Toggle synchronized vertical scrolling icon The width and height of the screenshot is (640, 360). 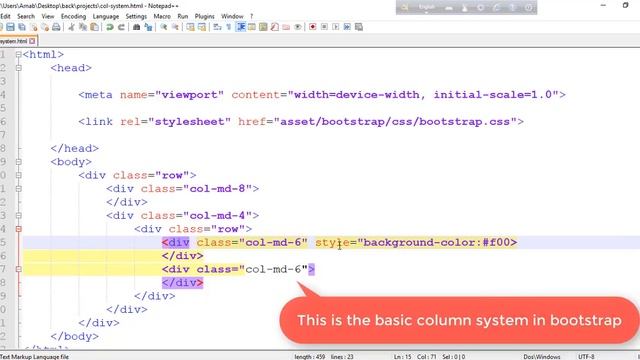[190, 27]
